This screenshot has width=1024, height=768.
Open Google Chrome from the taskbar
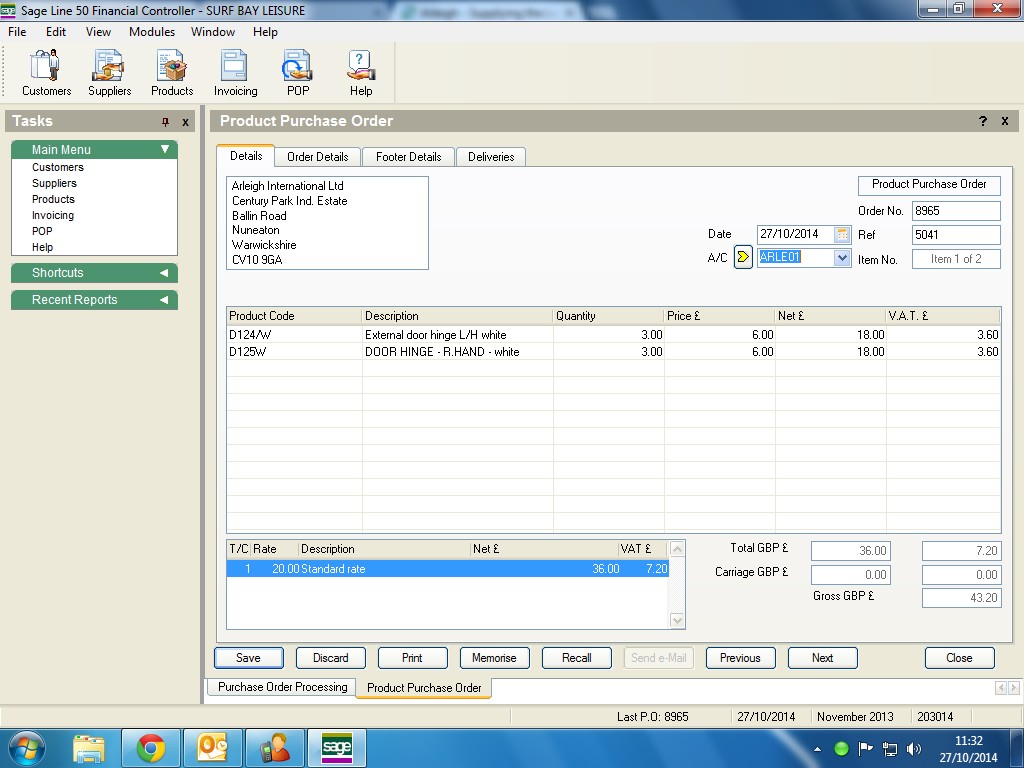pos(151,748)
